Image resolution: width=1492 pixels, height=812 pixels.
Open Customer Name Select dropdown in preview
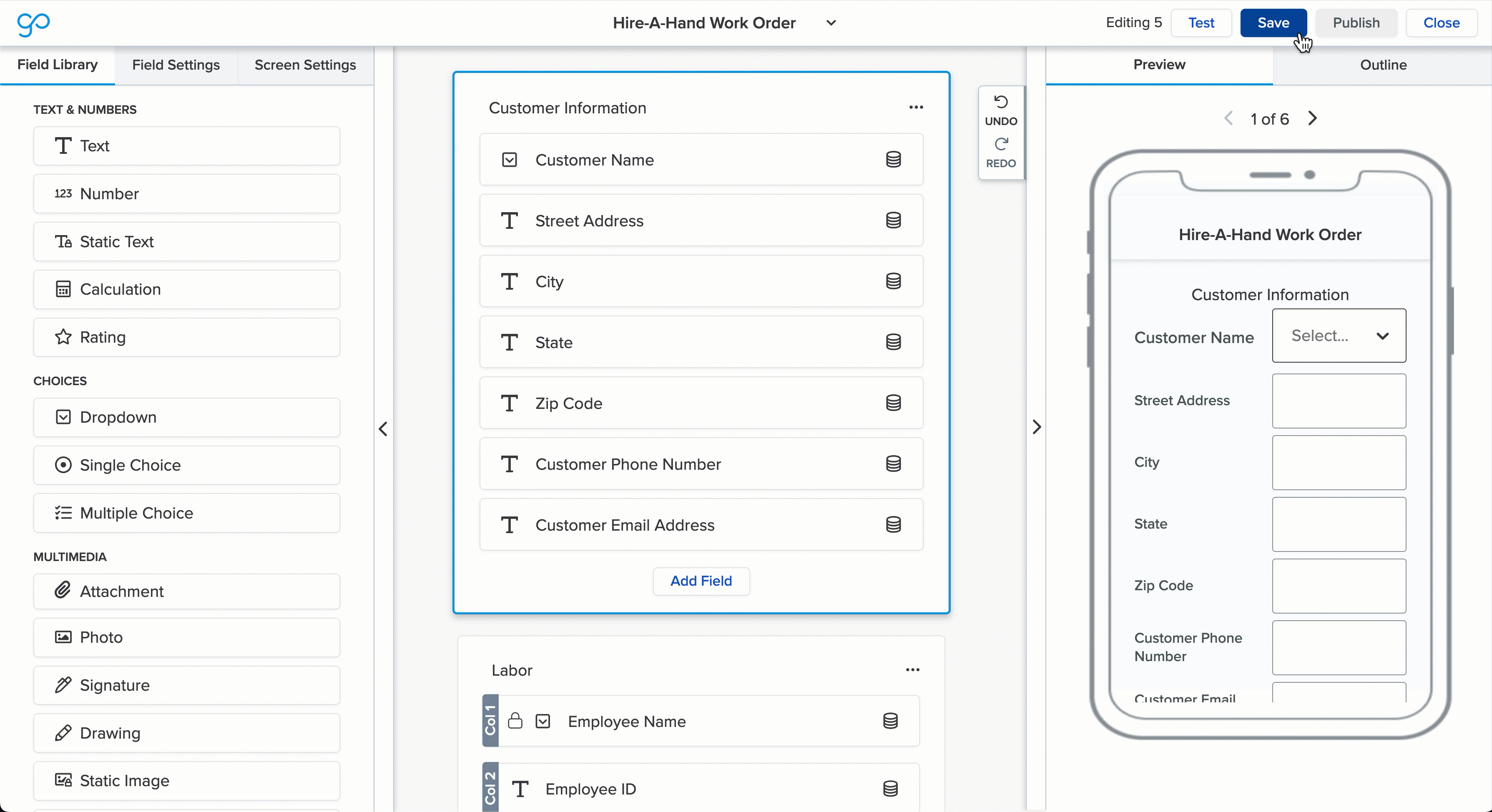click(1339, 336)
